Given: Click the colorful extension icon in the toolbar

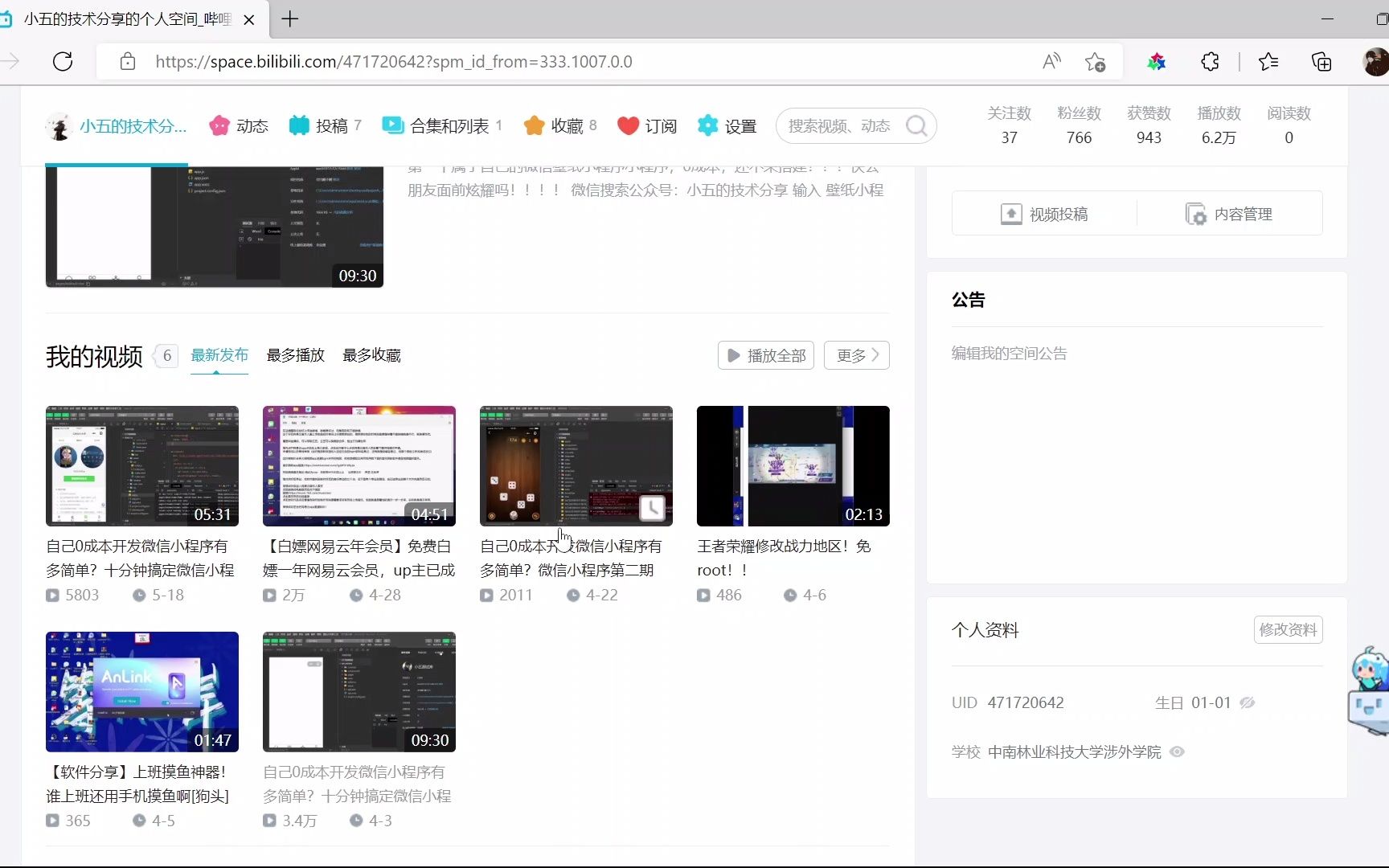Looking at the screenshot, I should point(1156,62).
